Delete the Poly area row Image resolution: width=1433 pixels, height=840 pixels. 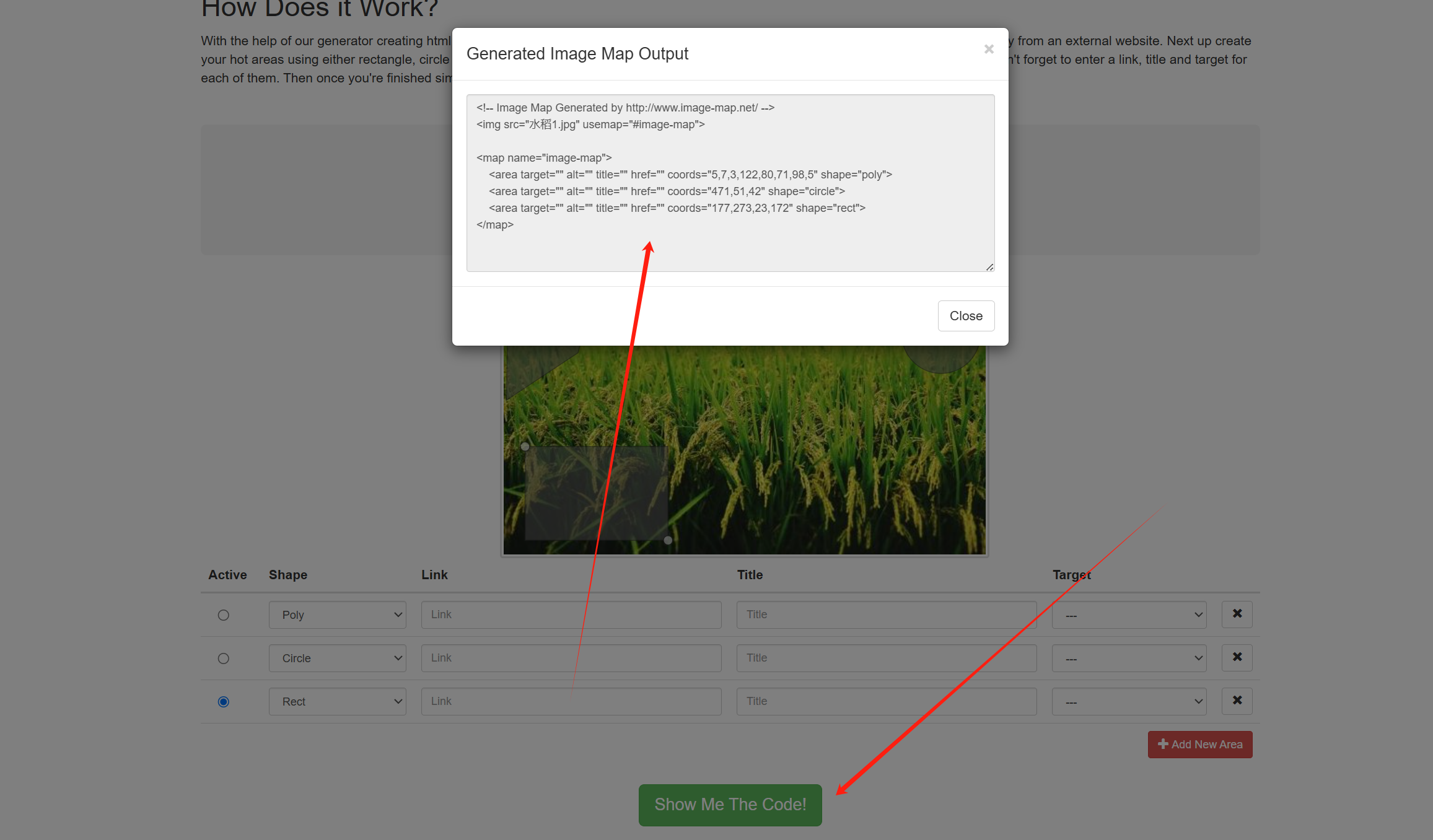click(1237, 614)
